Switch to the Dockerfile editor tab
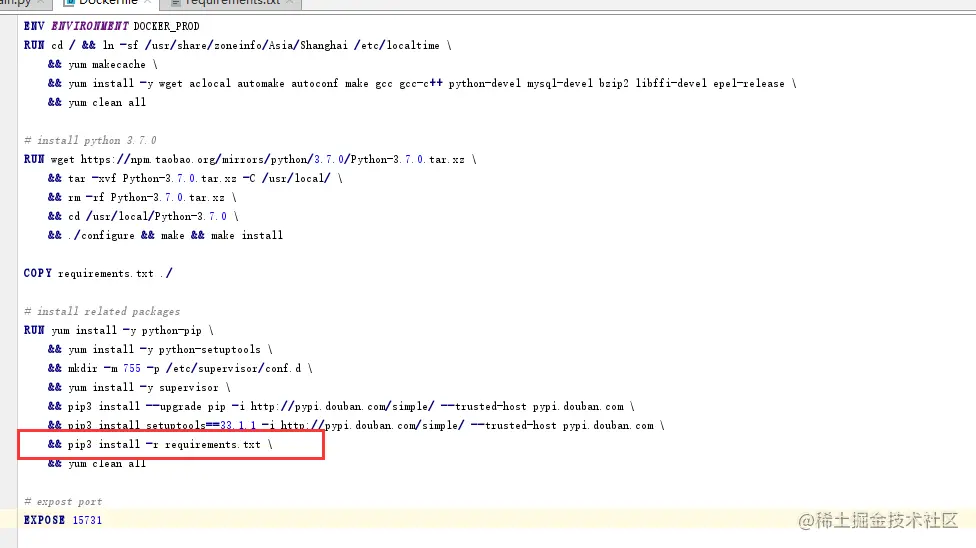 (x=108, y=2)
